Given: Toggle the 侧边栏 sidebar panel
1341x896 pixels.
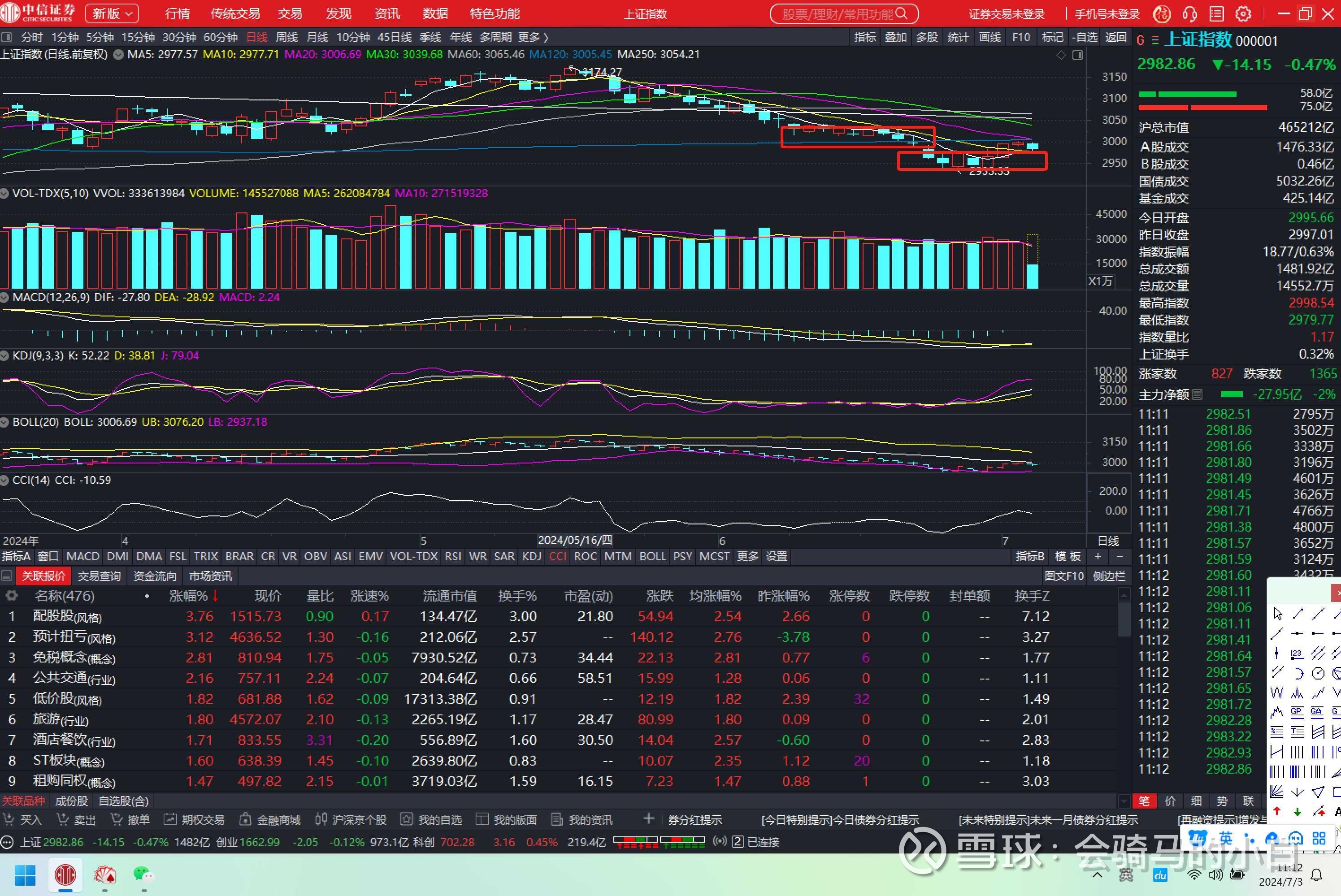Looking at the screenshot, I should pyautogui.click(x=1108, y=576).
